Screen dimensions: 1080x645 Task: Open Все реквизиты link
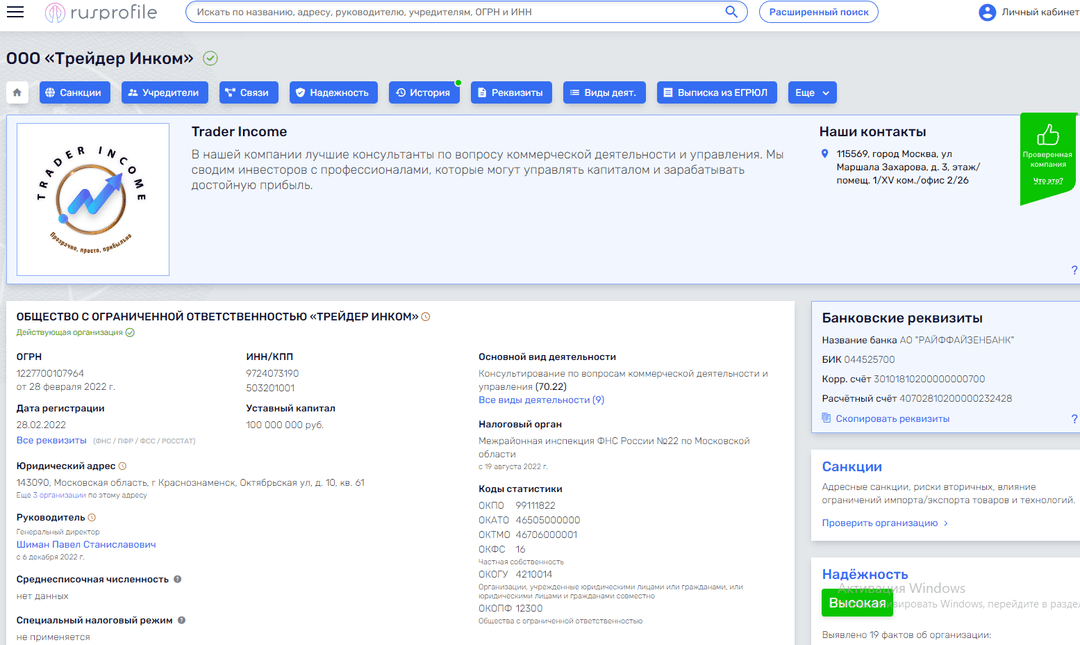[52, 440]
